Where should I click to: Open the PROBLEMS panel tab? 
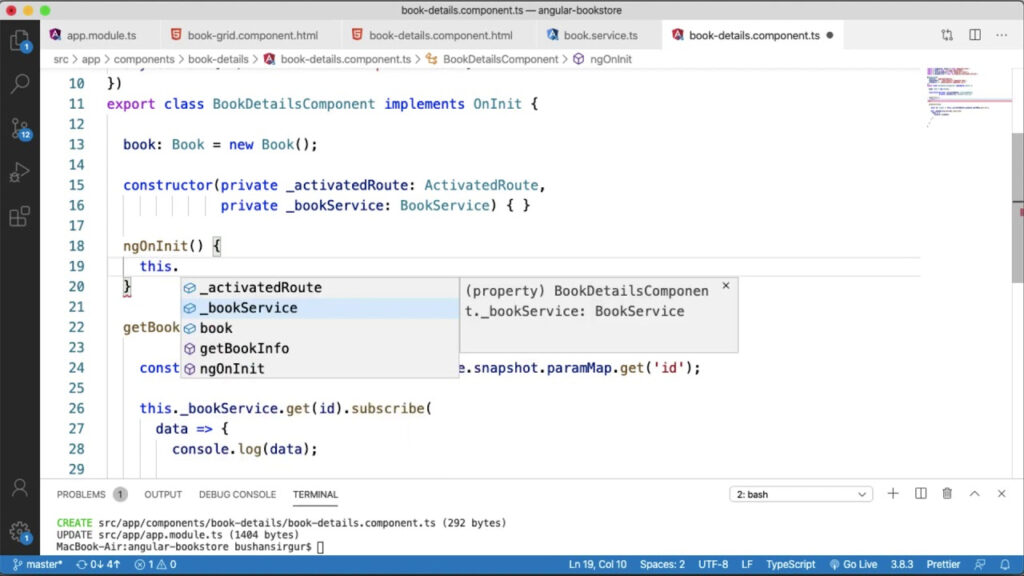click(x=91, y=494)
